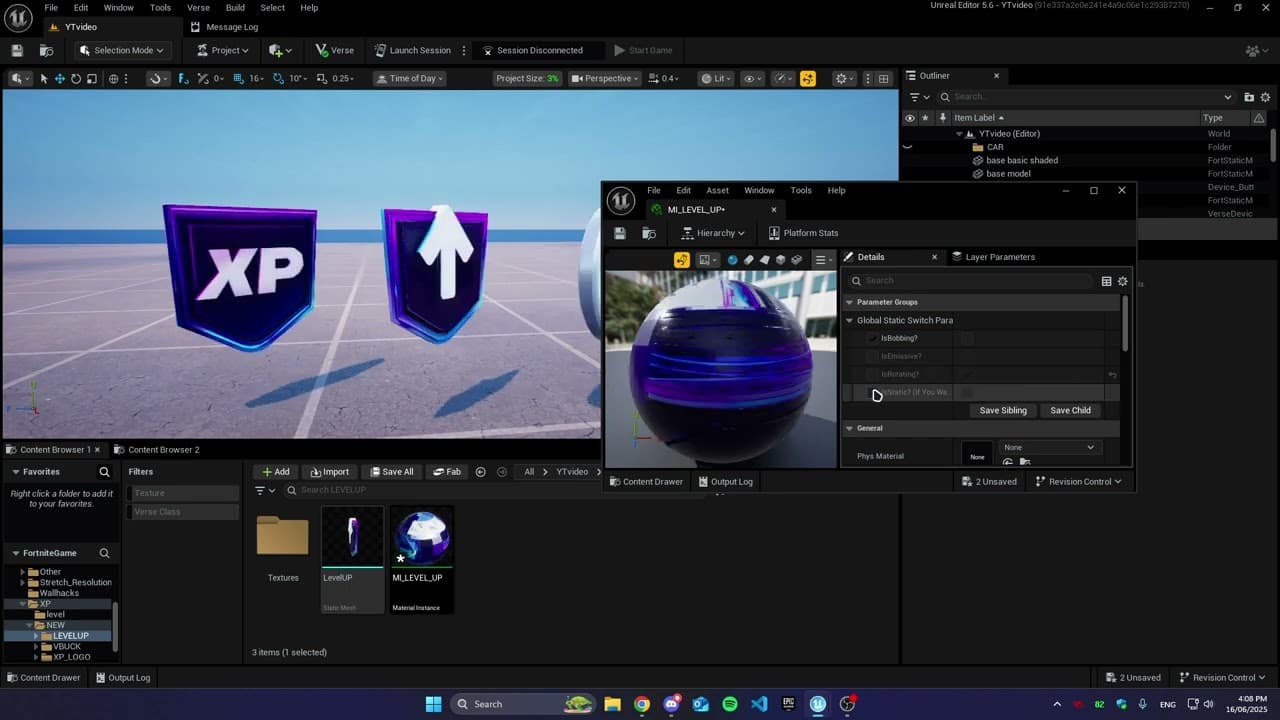Search FortniteGame folders using magnifier icon
The image size is (1280, 720).
point(104,553)
